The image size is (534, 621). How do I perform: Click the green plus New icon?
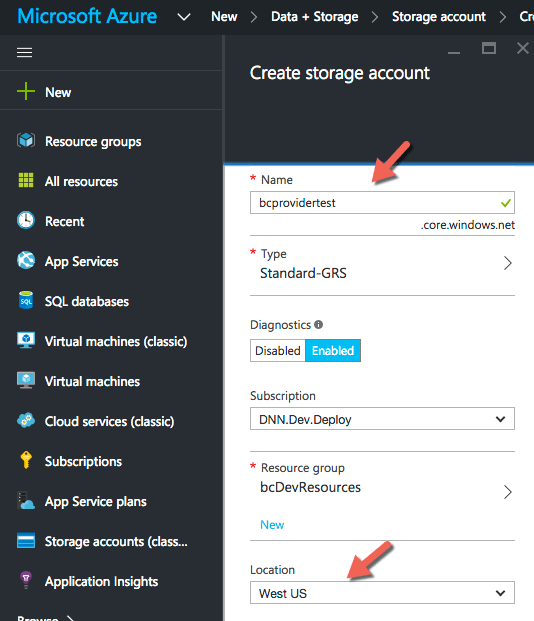point(26,91)
